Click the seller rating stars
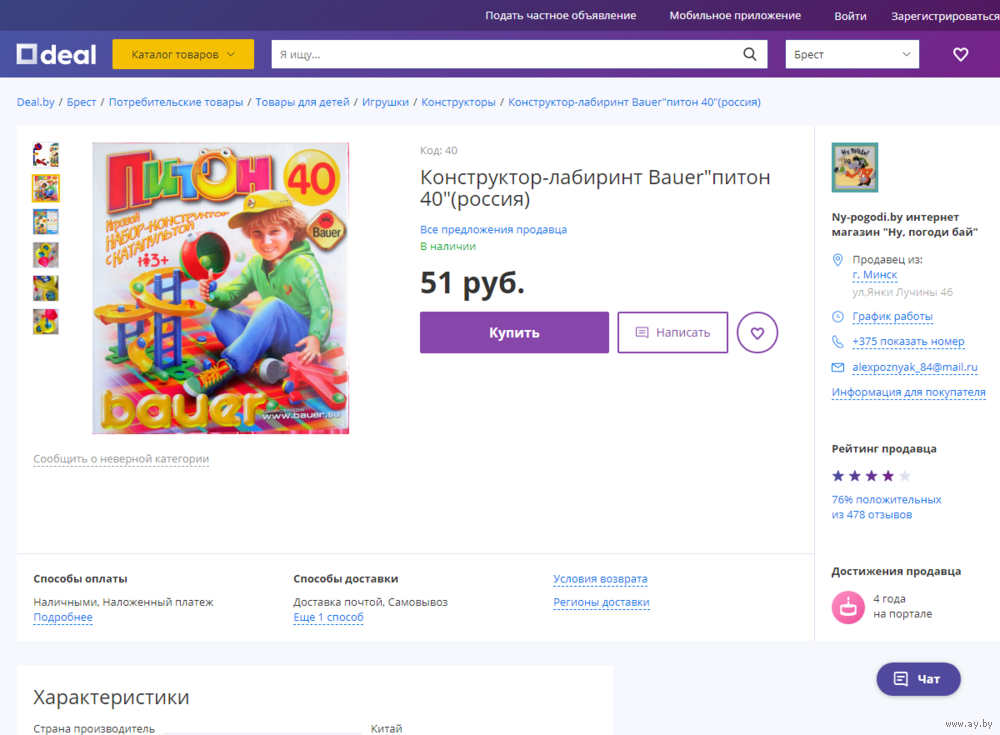Screen dimensions: 1000x735 click(x=871, y=476)
